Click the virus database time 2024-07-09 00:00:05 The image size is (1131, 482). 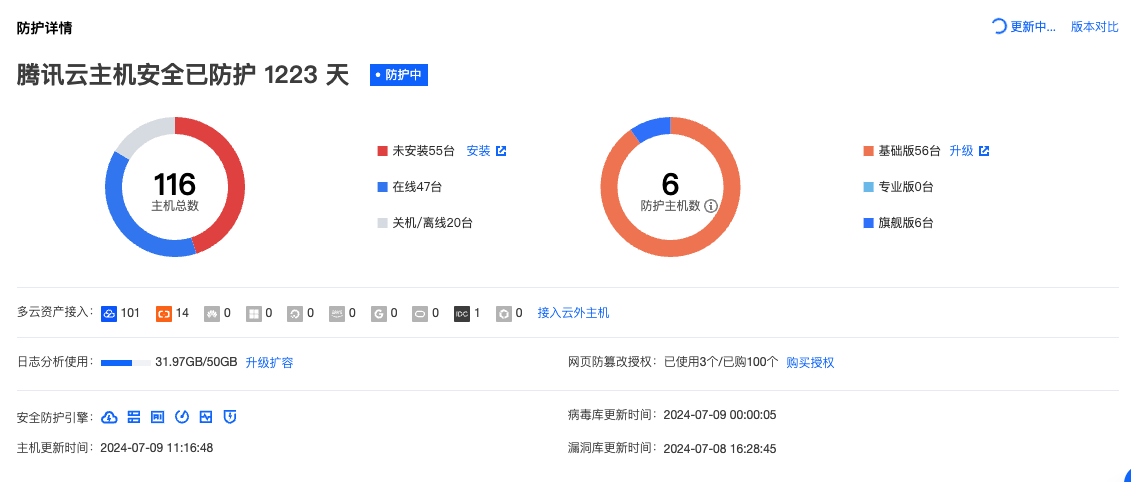720,415
